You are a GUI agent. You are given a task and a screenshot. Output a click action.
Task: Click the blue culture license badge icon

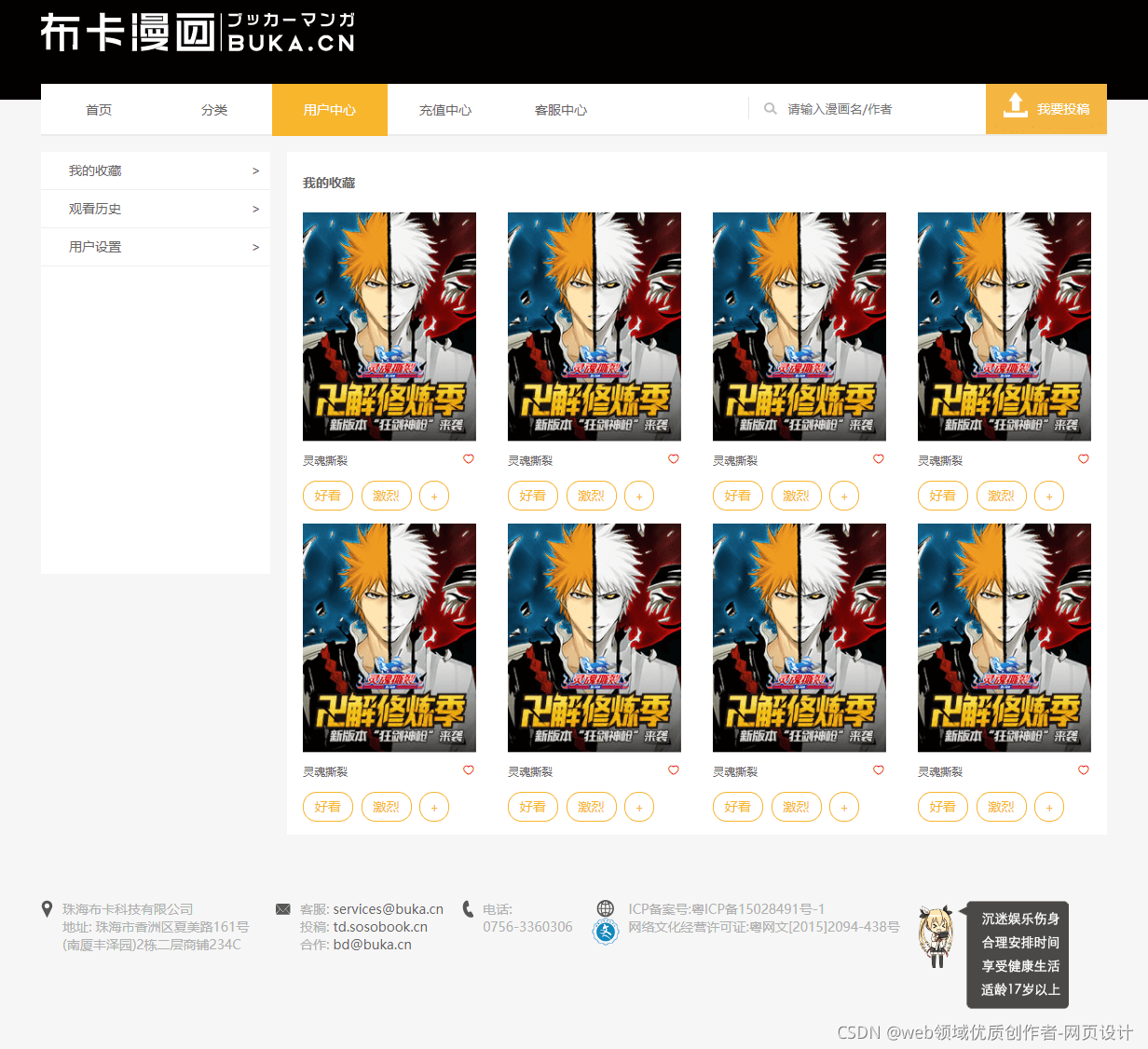coord(606,931)
